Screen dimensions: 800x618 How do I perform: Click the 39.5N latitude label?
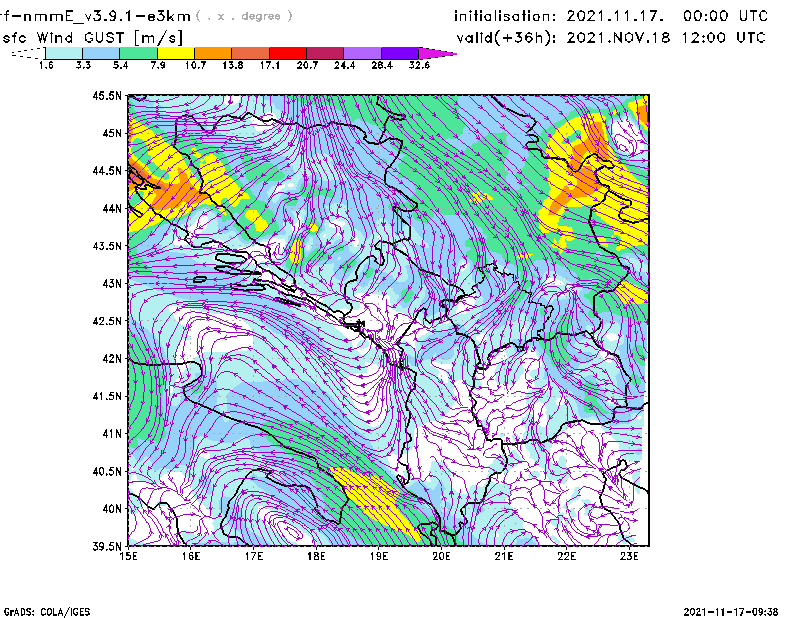click(107, 547)
